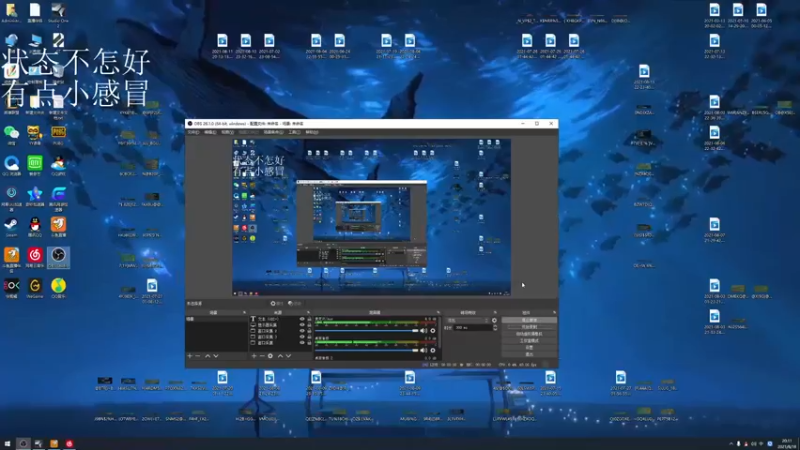Open the 帮助 menu in OBS
800x450 pixels.
tap(312, 132)
